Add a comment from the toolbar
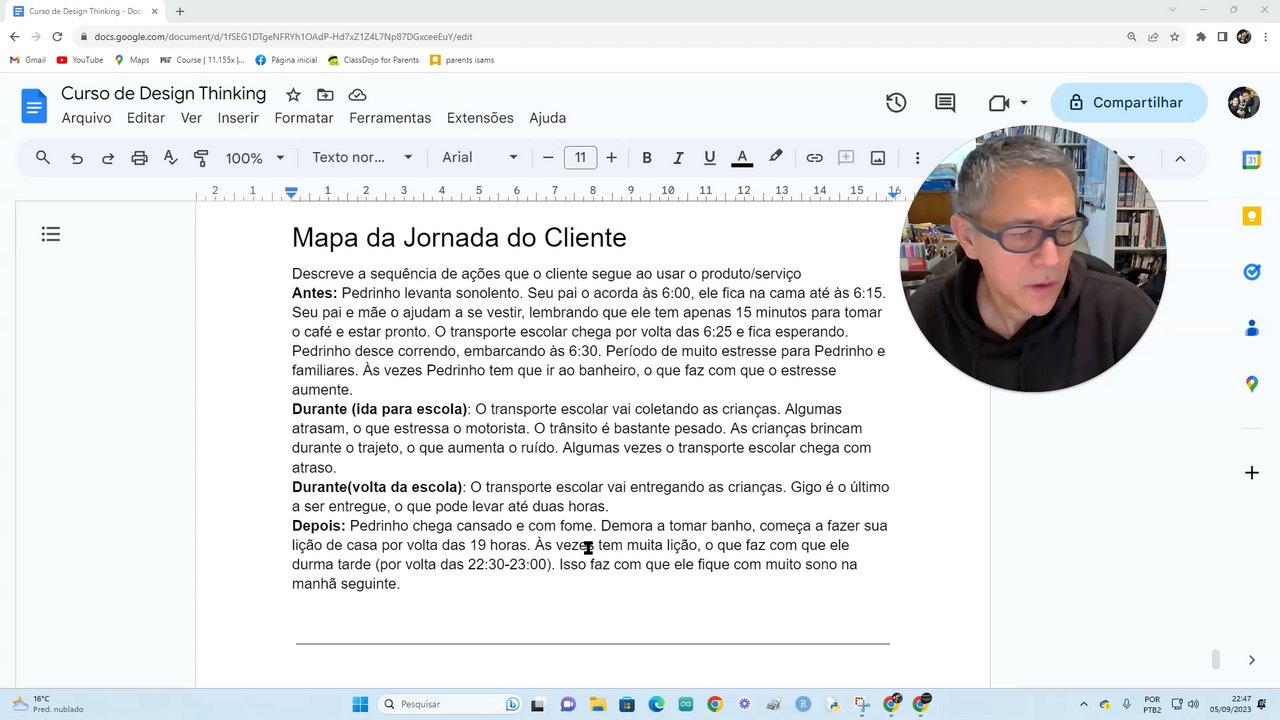The width and height of the screenshot is (1280, 720). pos(846,158)
